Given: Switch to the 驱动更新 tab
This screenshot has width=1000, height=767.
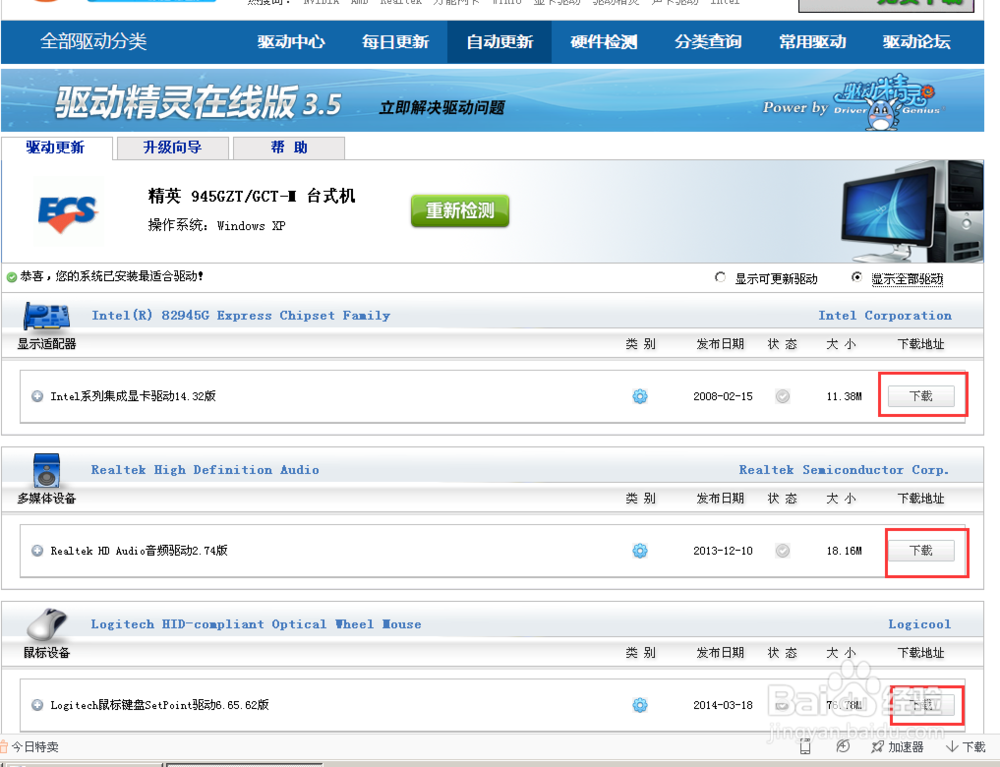Looking at the screenshot, I should click(56, 148).
